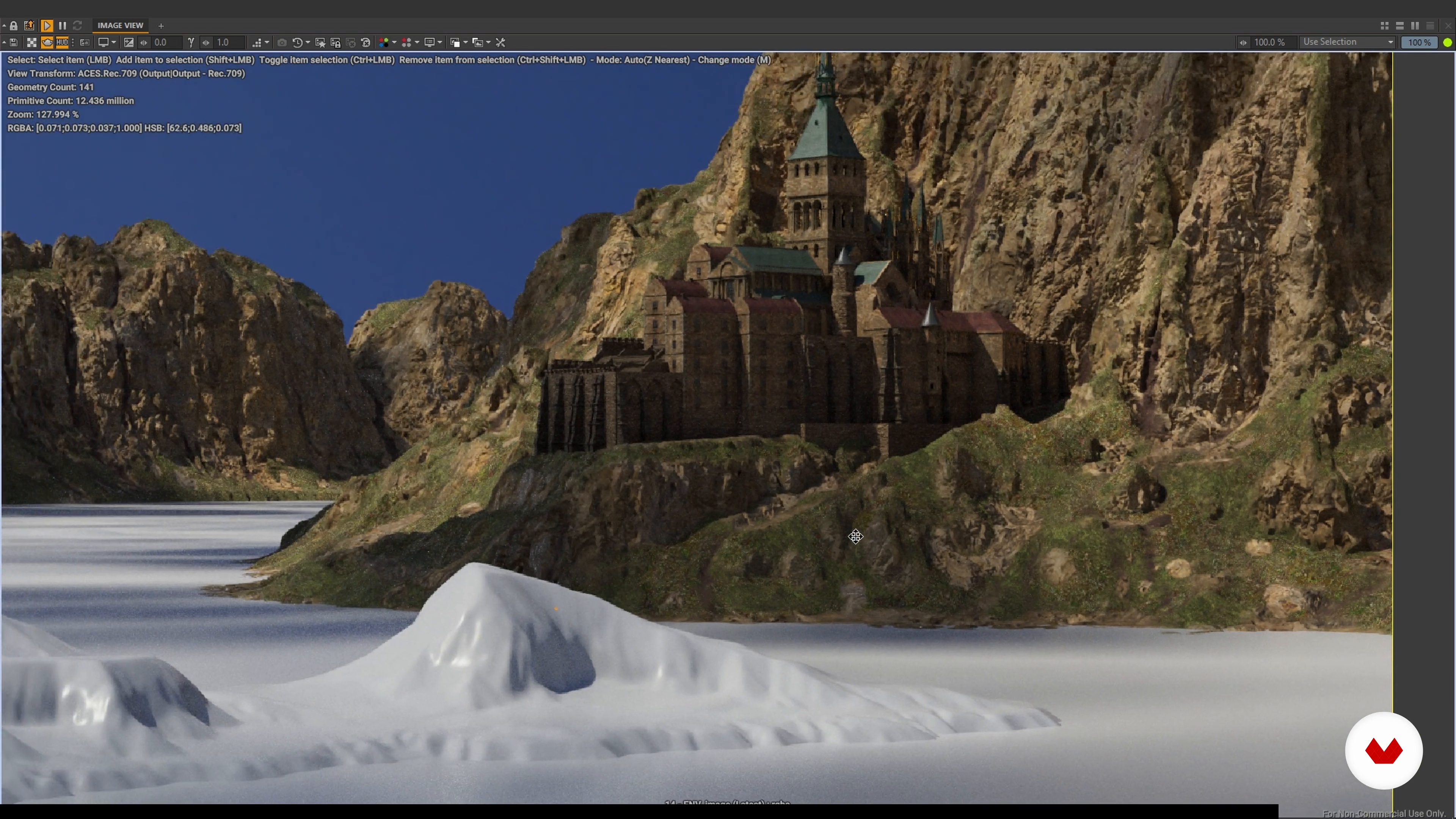Pause the render evaluation
The height and width of the screenshot is (819, 1456).
(62, 25)
